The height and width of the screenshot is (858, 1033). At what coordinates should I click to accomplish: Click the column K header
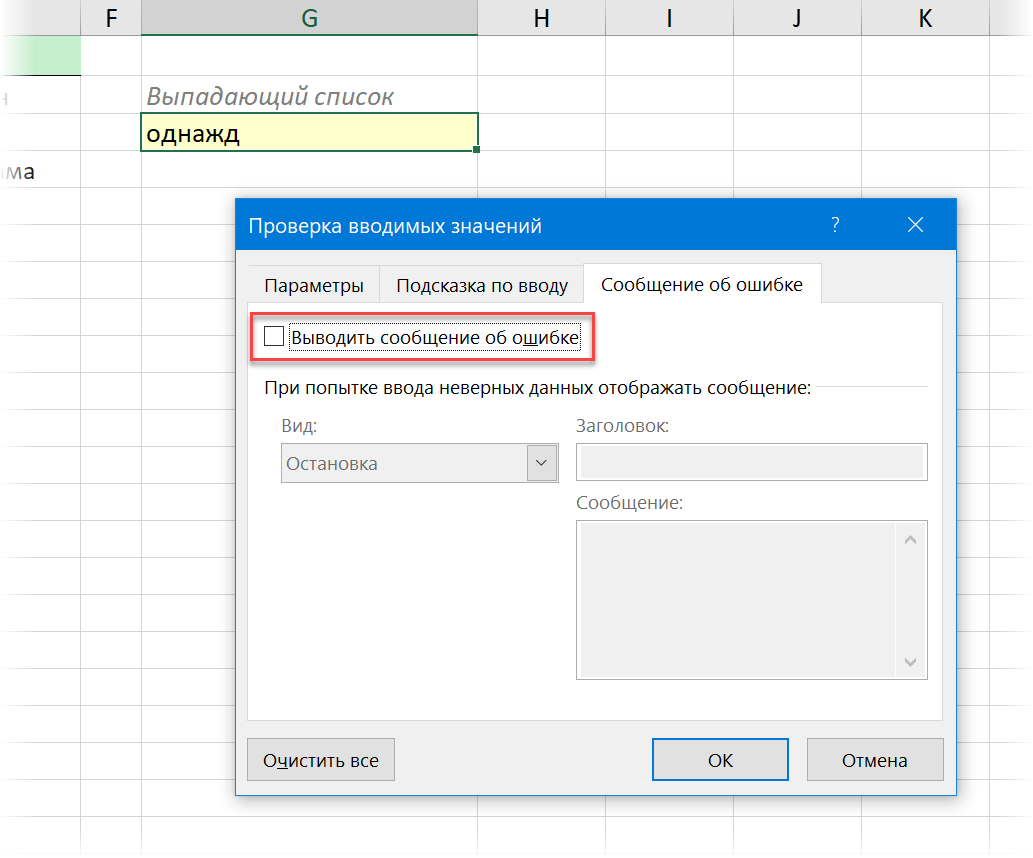[925, 17]
